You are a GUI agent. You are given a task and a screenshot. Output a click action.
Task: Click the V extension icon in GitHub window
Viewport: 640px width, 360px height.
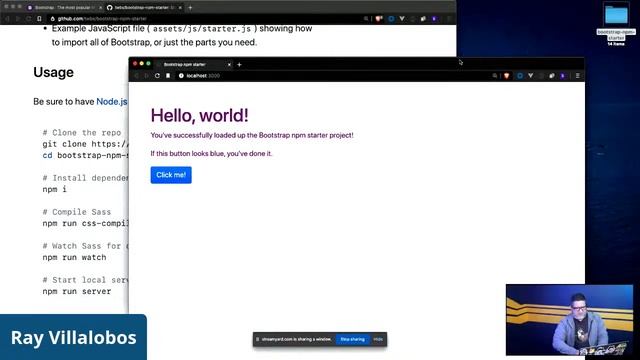[402, 19]
